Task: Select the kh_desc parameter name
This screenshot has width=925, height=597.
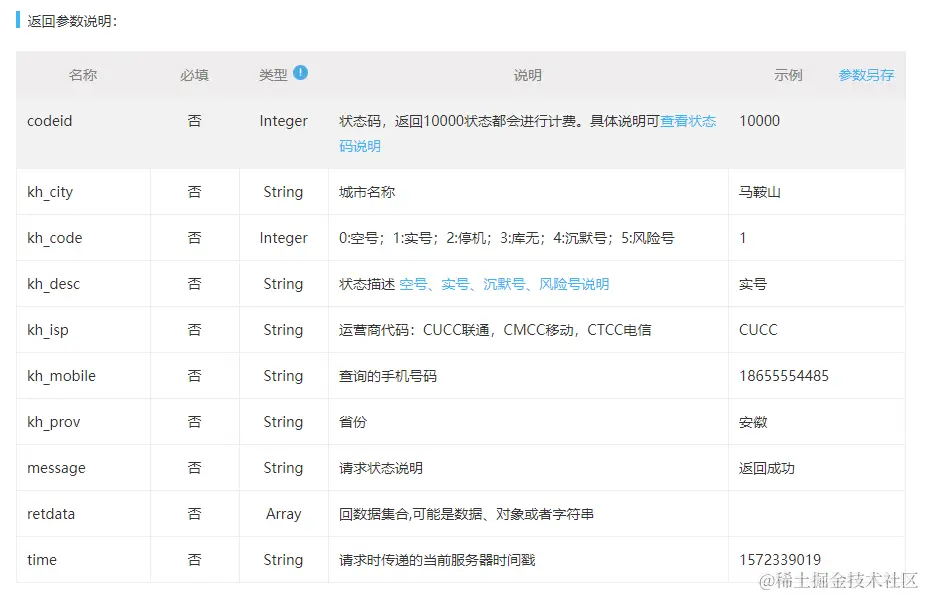Action: (53, 284)
